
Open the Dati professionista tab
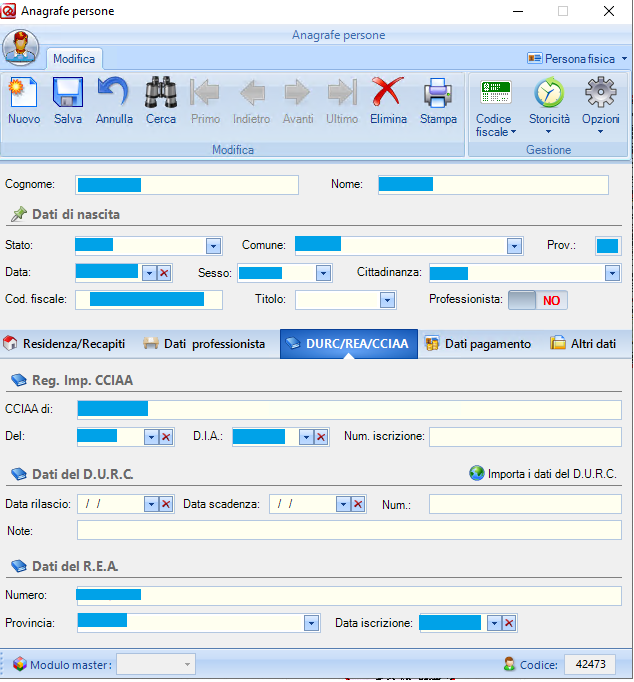pos(204,344)
